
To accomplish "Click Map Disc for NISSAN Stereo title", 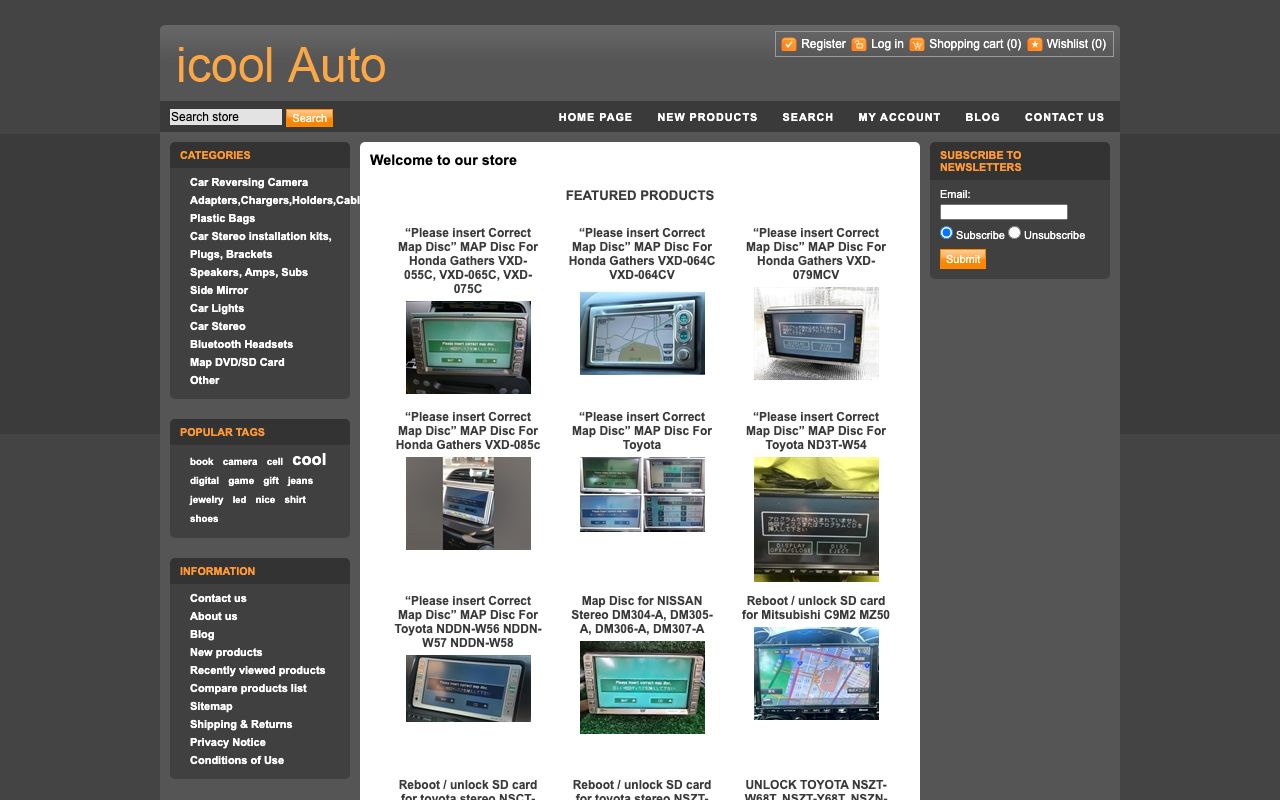I will point(642,615).
